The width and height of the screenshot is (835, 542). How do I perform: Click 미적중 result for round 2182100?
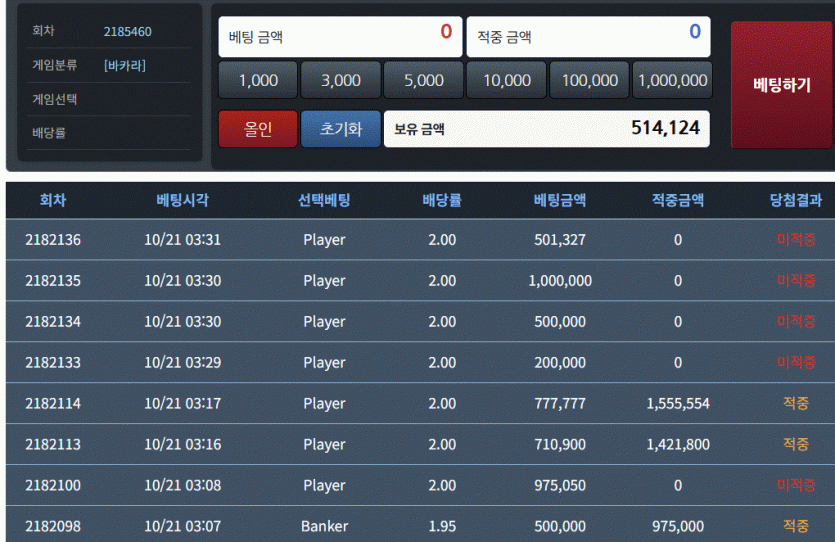pos(796,486)
